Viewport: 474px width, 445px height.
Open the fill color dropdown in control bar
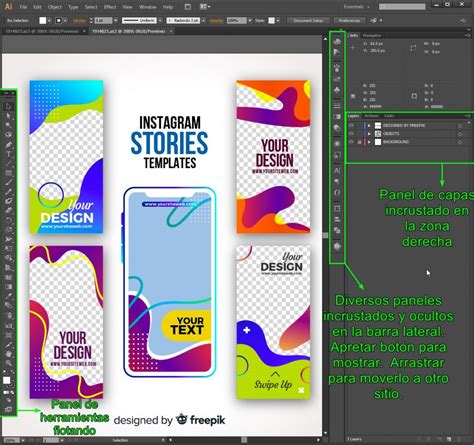coord(49,21)
